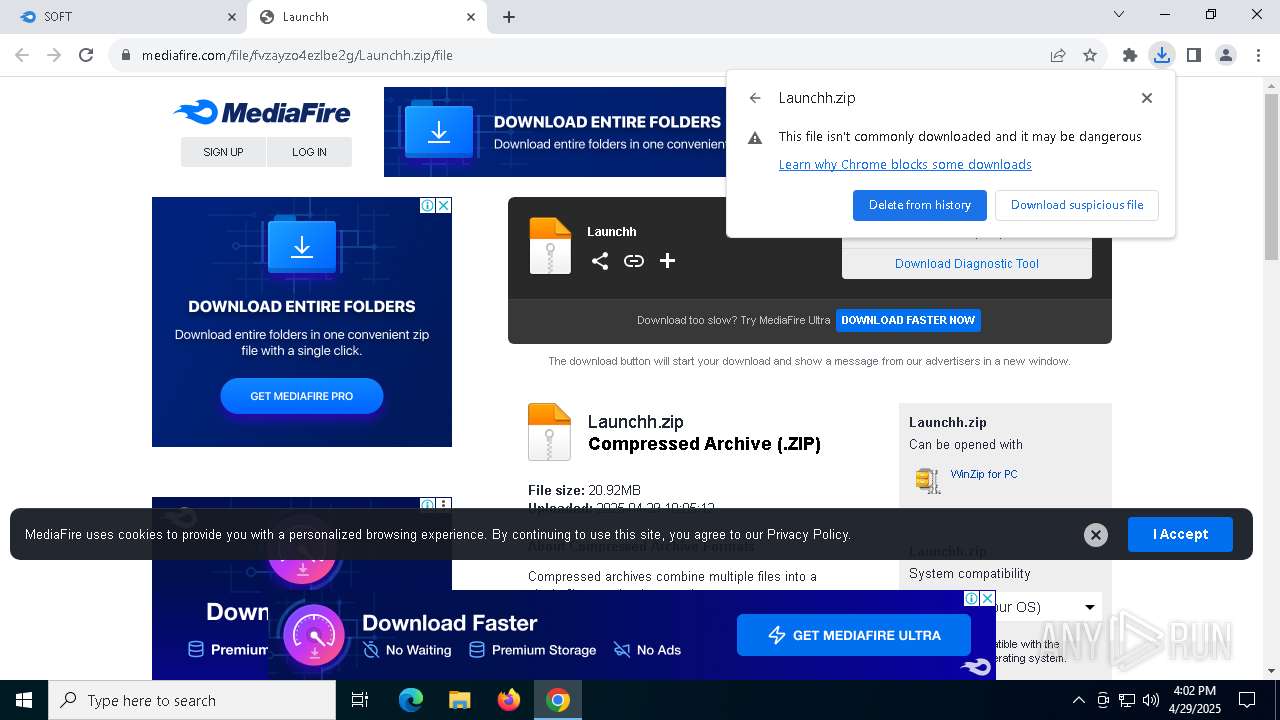1280x720 pixels.
Task: Dismiss the cookie notice with the X icon
Action: coord(1096,535)
